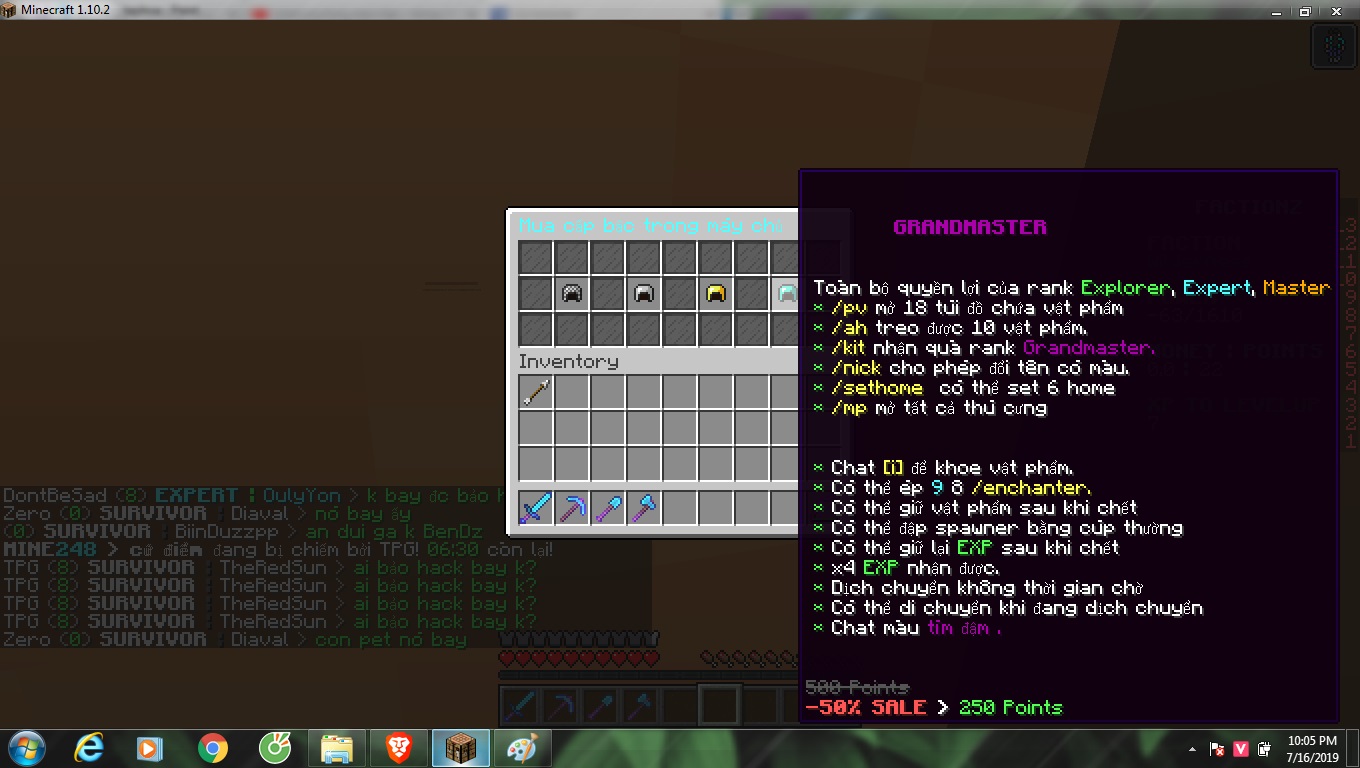Open the Coc Coc browser from the taskbar
This screenshot has width=1360, height=768.
[x=274, y=748]
